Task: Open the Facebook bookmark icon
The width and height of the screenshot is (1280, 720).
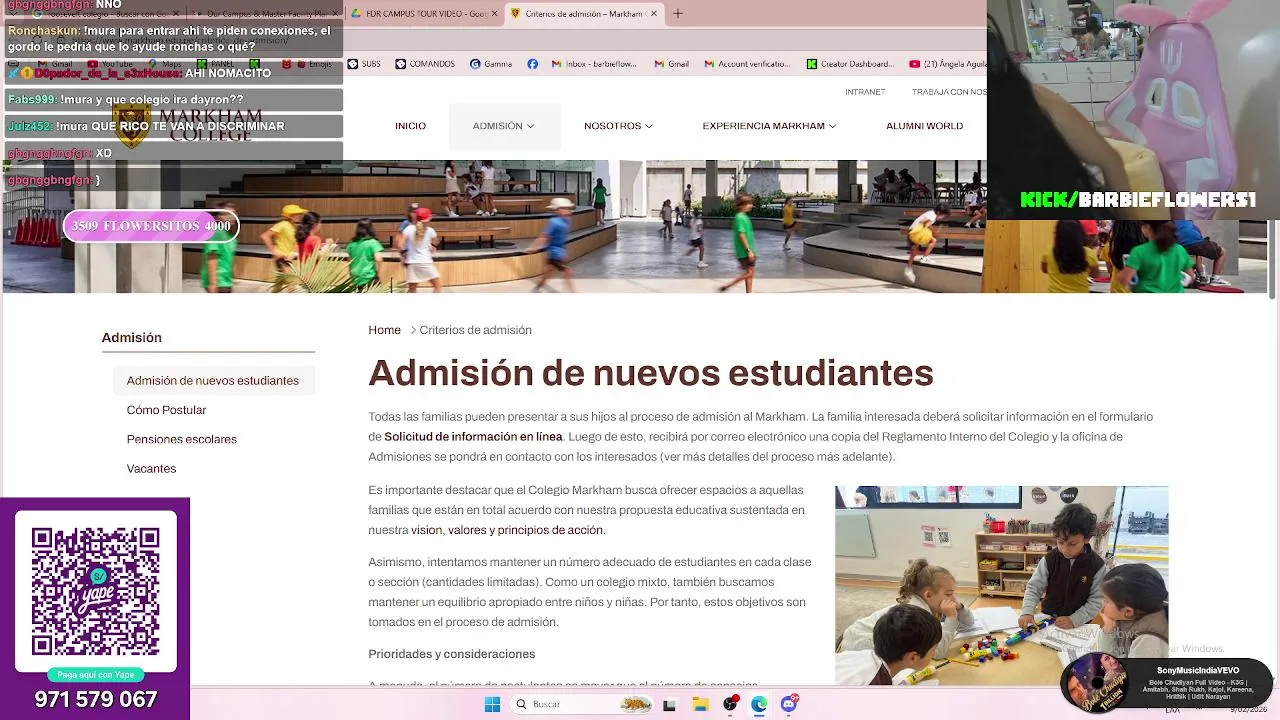Action: [532, 64]
